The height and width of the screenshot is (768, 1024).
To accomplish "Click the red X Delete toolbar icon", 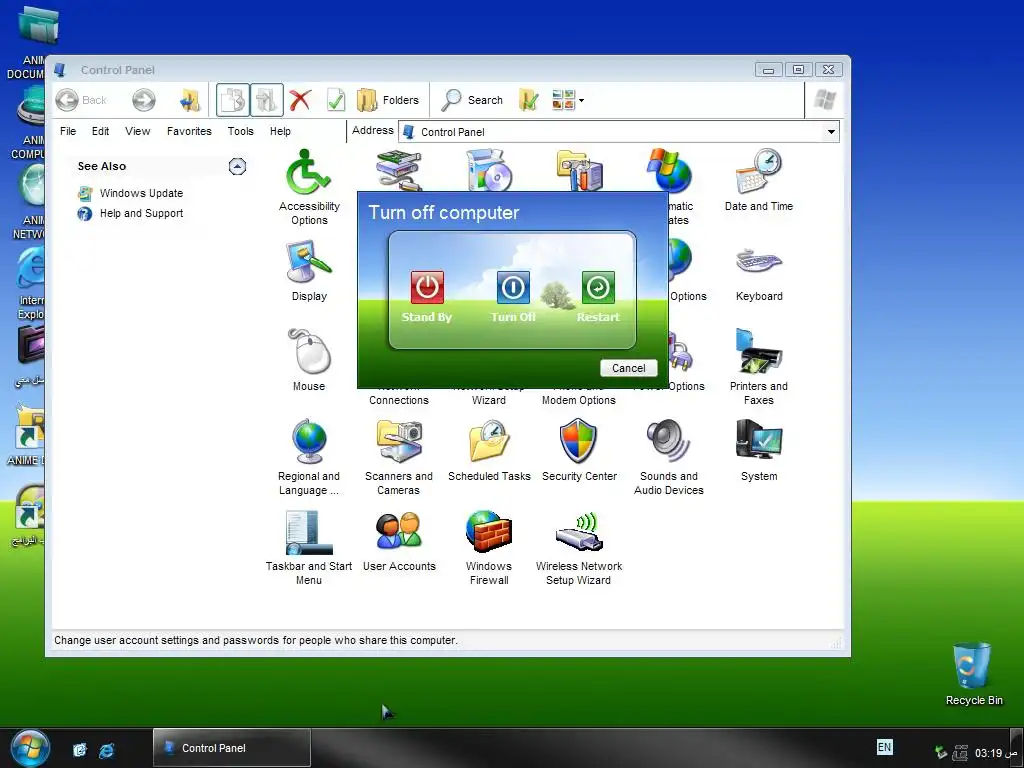I will point(300,100).
